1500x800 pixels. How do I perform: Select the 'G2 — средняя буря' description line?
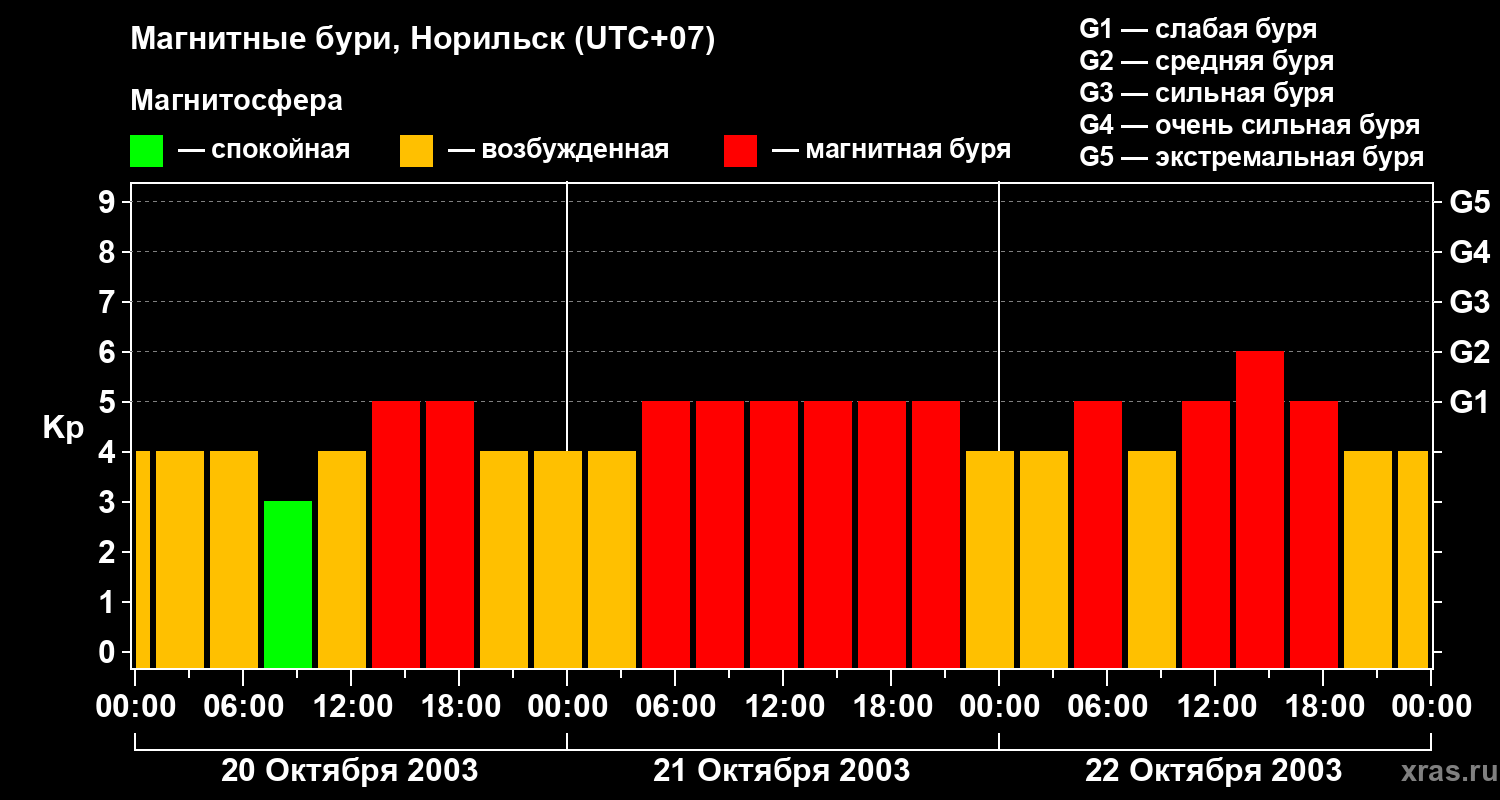(x=1206, y=61)
